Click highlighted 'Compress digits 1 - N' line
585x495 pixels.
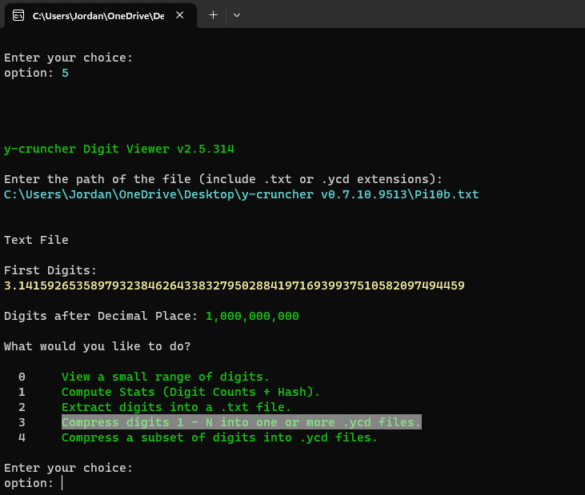241,422
